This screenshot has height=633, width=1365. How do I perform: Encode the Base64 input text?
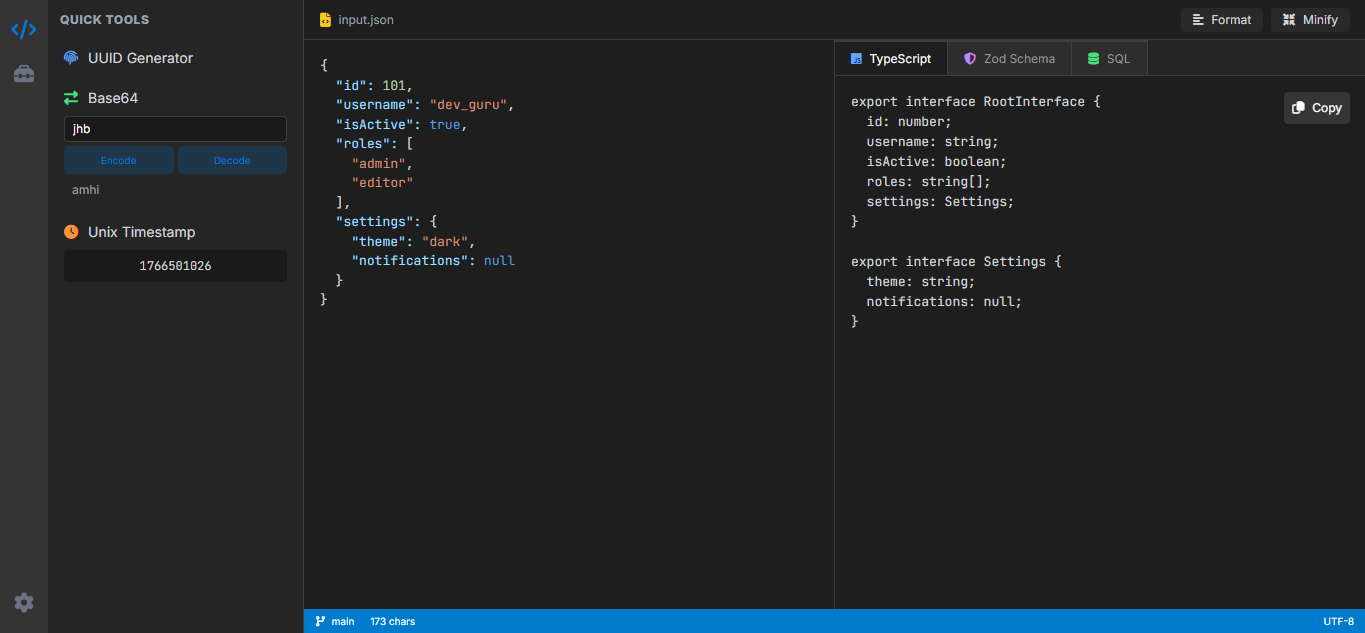(119, 160)
